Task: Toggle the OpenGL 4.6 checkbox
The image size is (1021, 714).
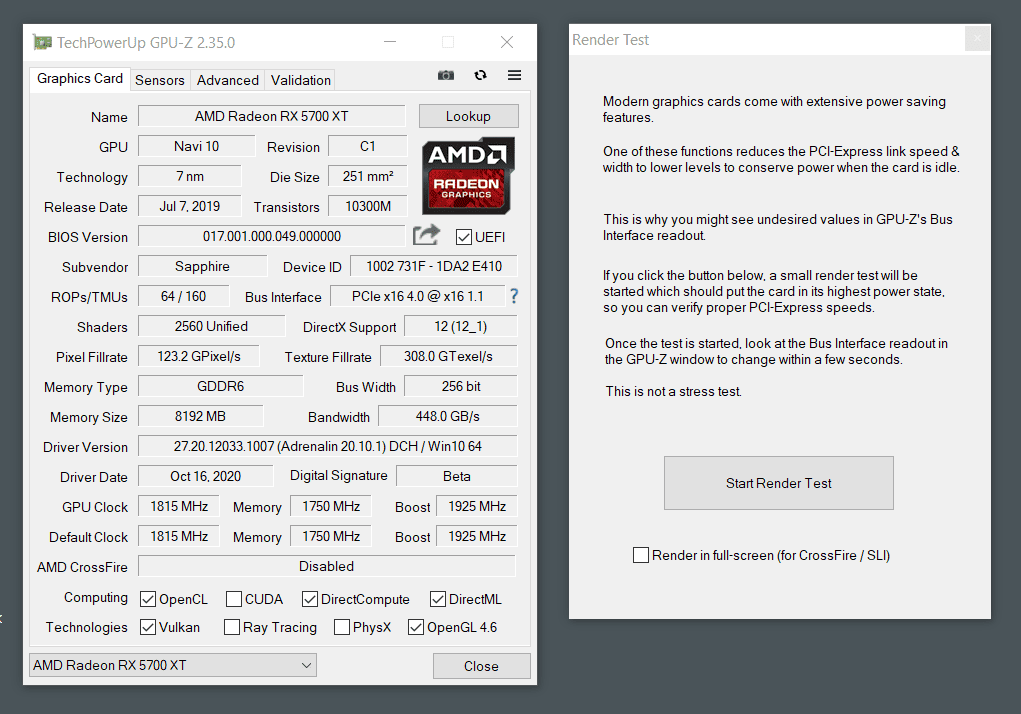Action: 415,627
